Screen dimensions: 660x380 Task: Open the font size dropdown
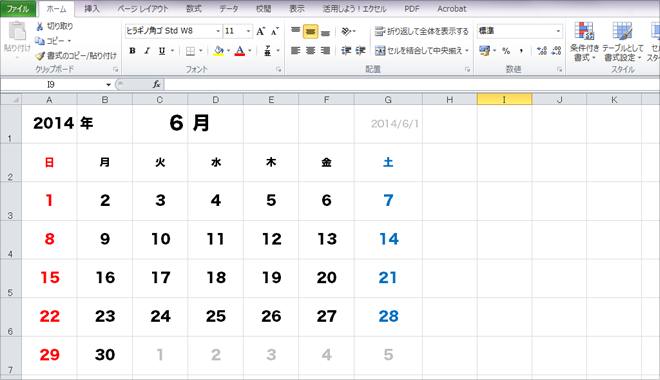tap(248, 31)
